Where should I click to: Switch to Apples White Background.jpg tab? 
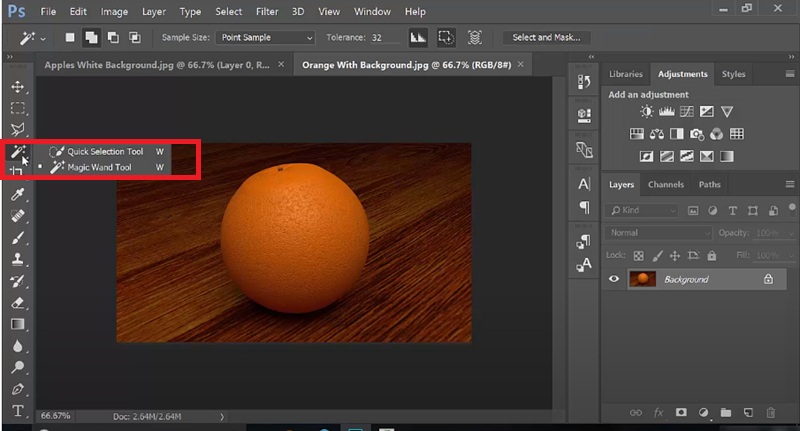[157, 65]
